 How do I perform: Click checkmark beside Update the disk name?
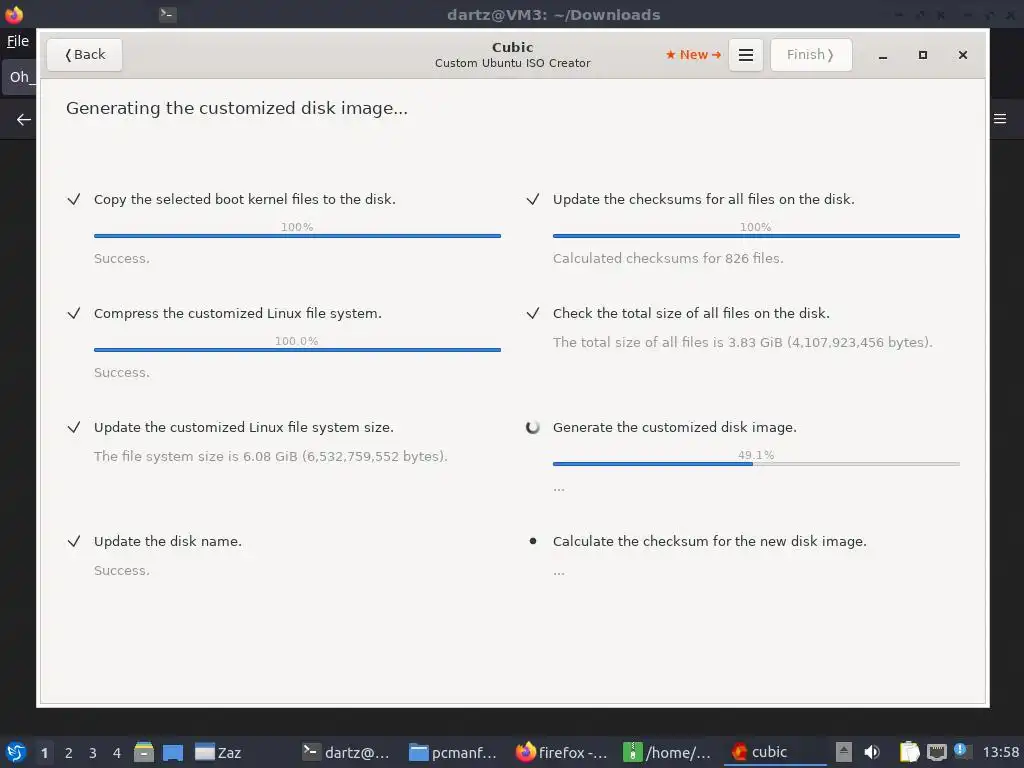point(74,541)
